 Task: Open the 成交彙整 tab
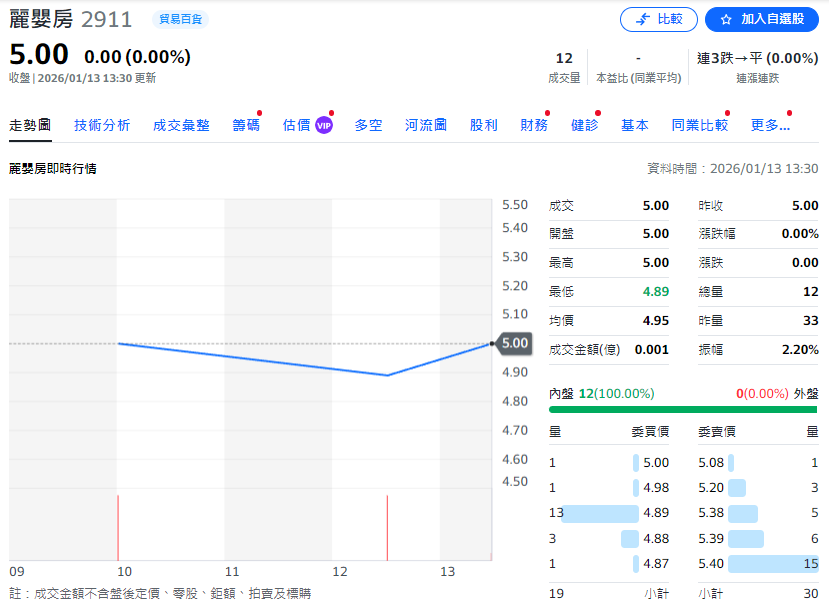coord(181,125)
